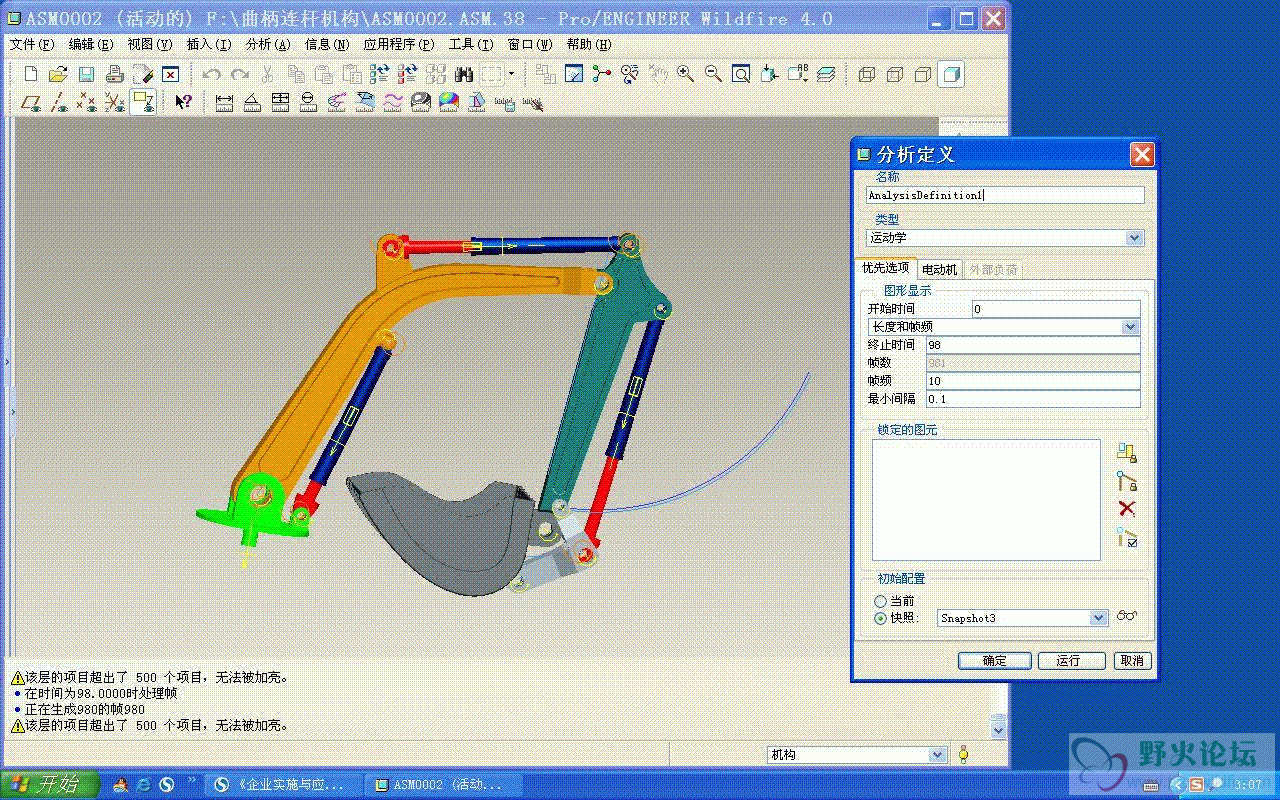The image size is (1280, 800).
Task: Toggle datum points display
Action: point(87,102)
